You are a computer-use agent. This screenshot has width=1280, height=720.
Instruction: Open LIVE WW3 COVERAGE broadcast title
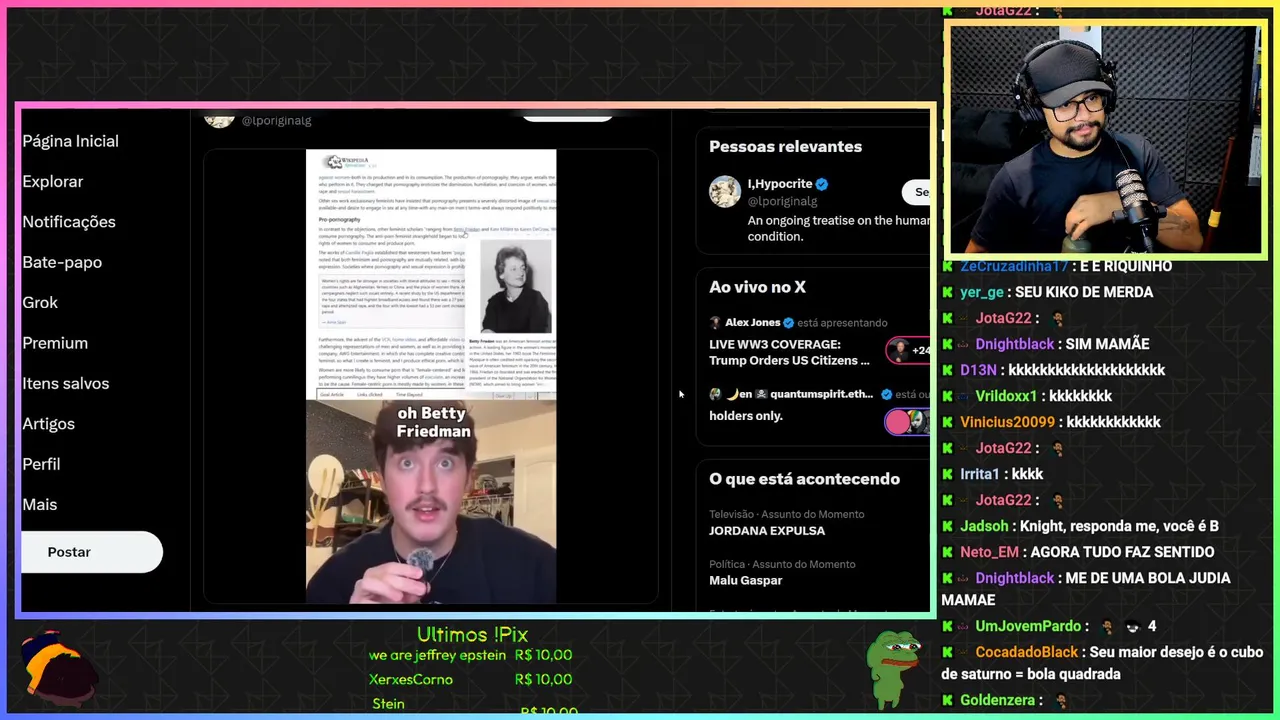789,352
